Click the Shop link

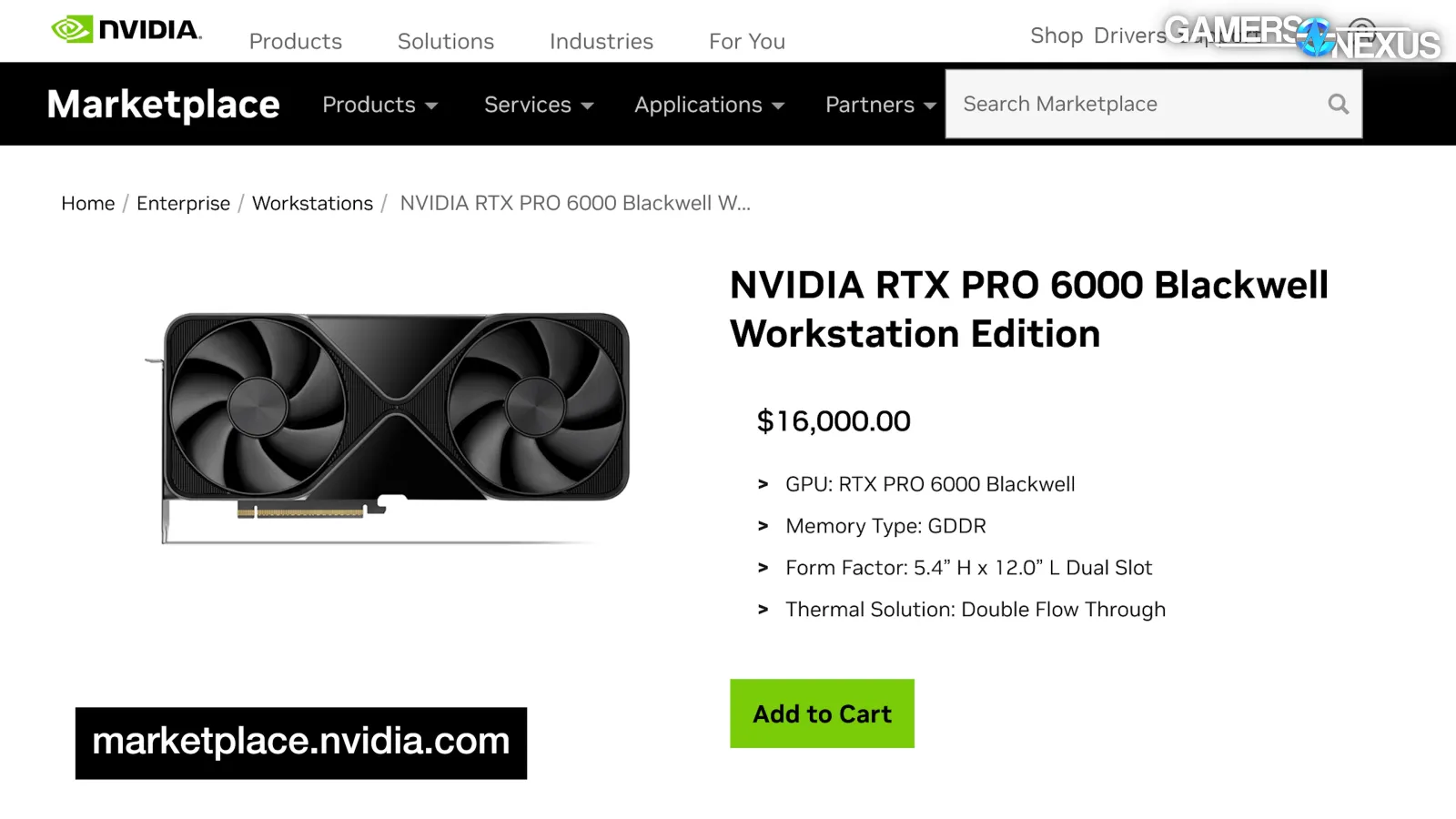tap(1057, 35)
